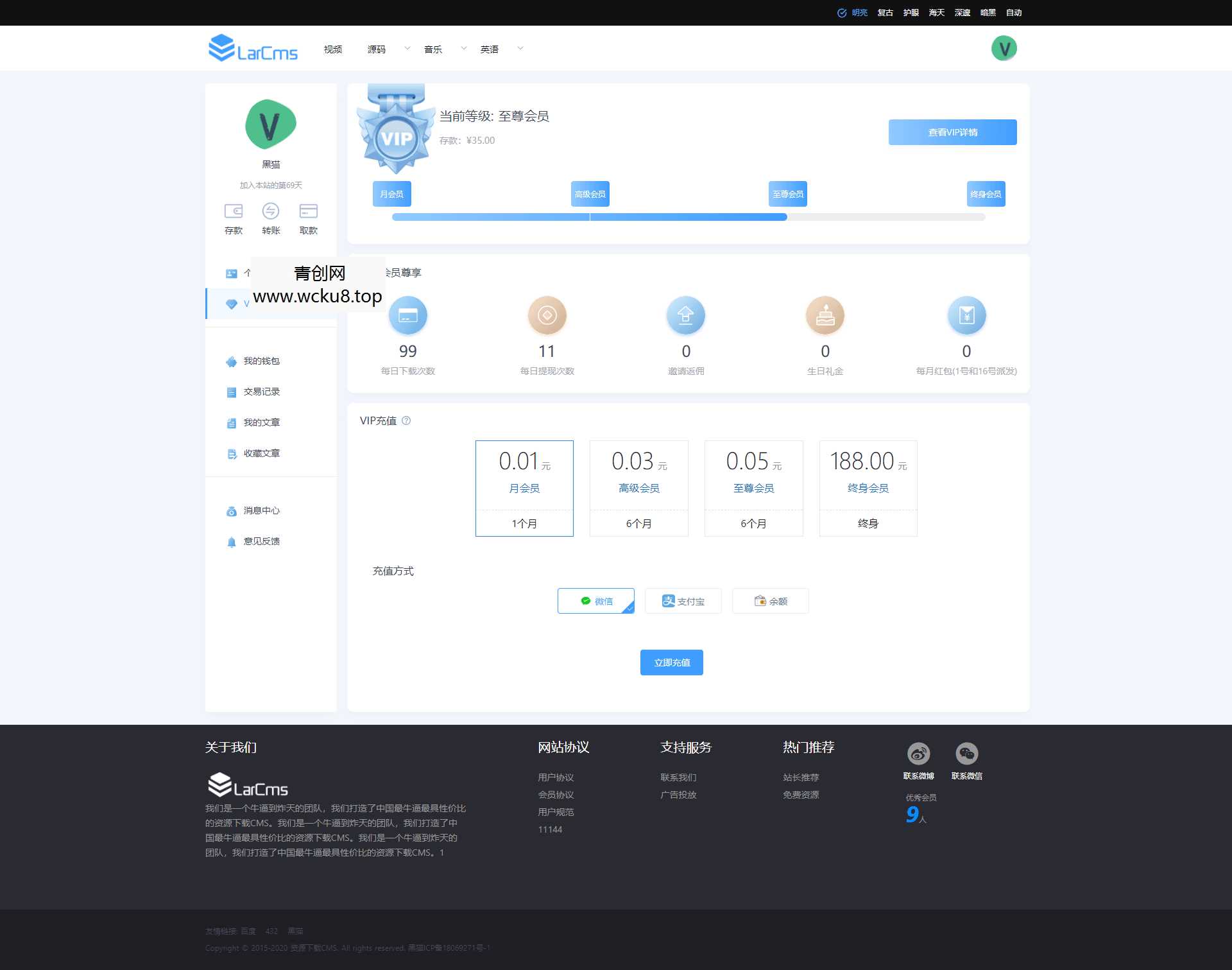The height and width of the screenshot is (970, 1232).
Task: Open 交易记录 in sidebar menu
Action: pos(261,392)
